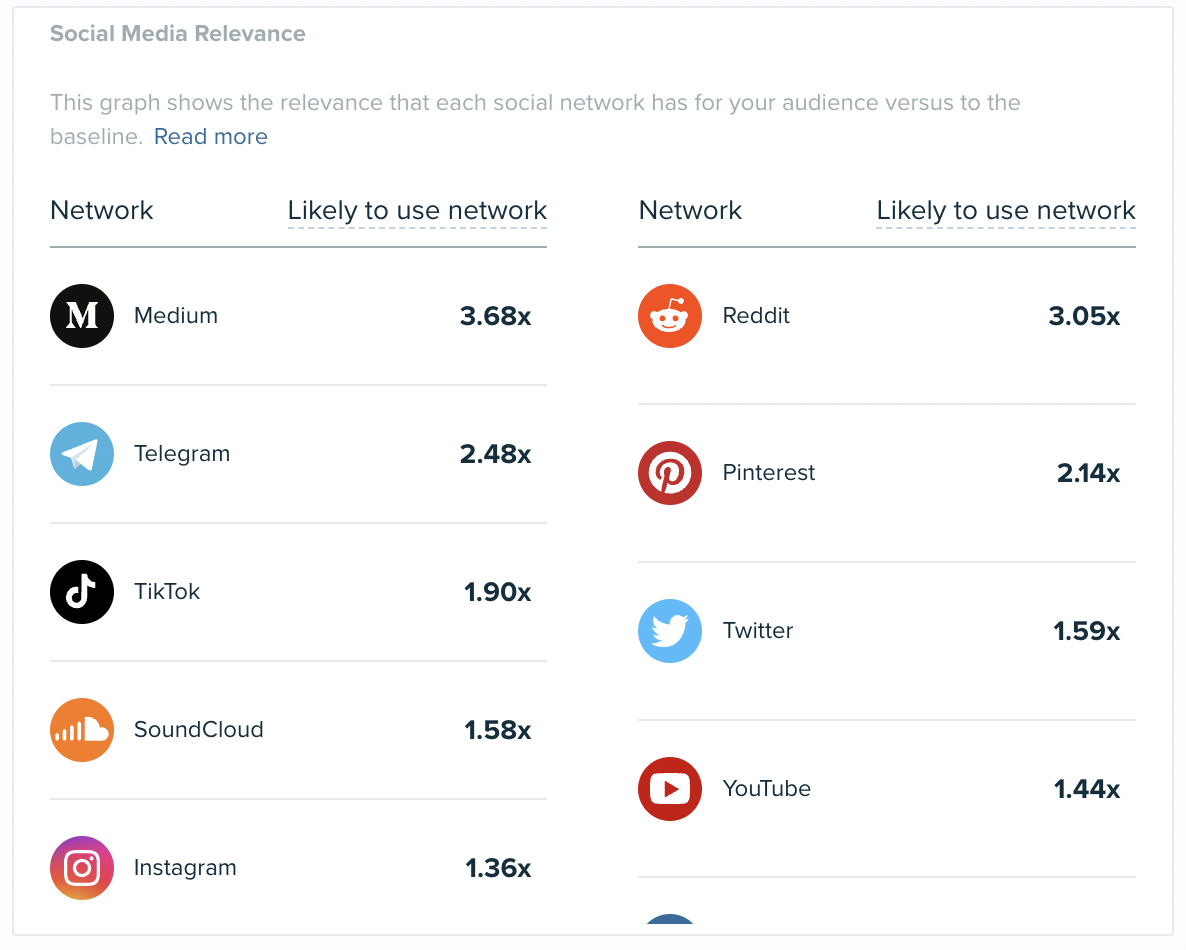Select the Medium network name

pyautogui.click(x=175, y=315)
